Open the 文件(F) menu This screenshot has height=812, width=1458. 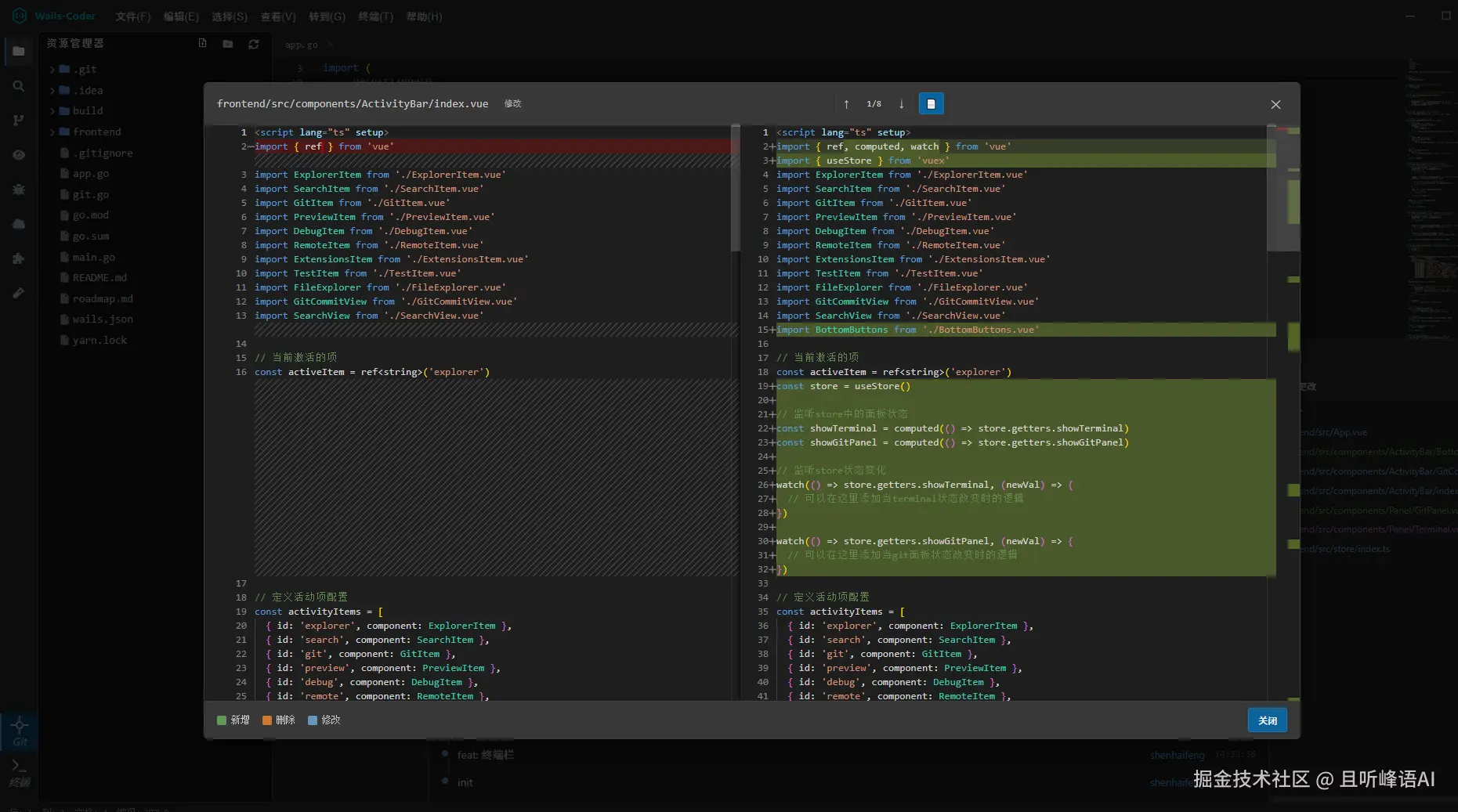(132, 16)
